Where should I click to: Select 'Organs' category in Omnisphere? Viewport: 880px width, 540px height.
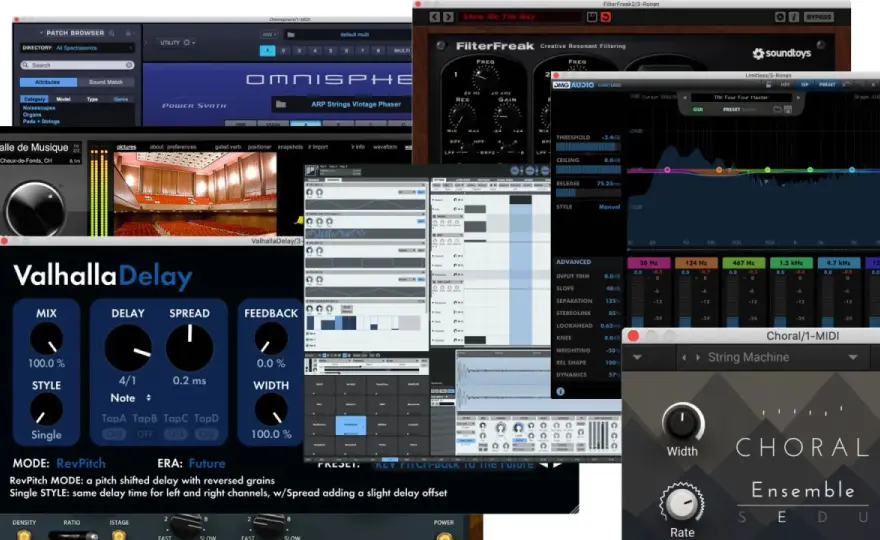[32, 115]
